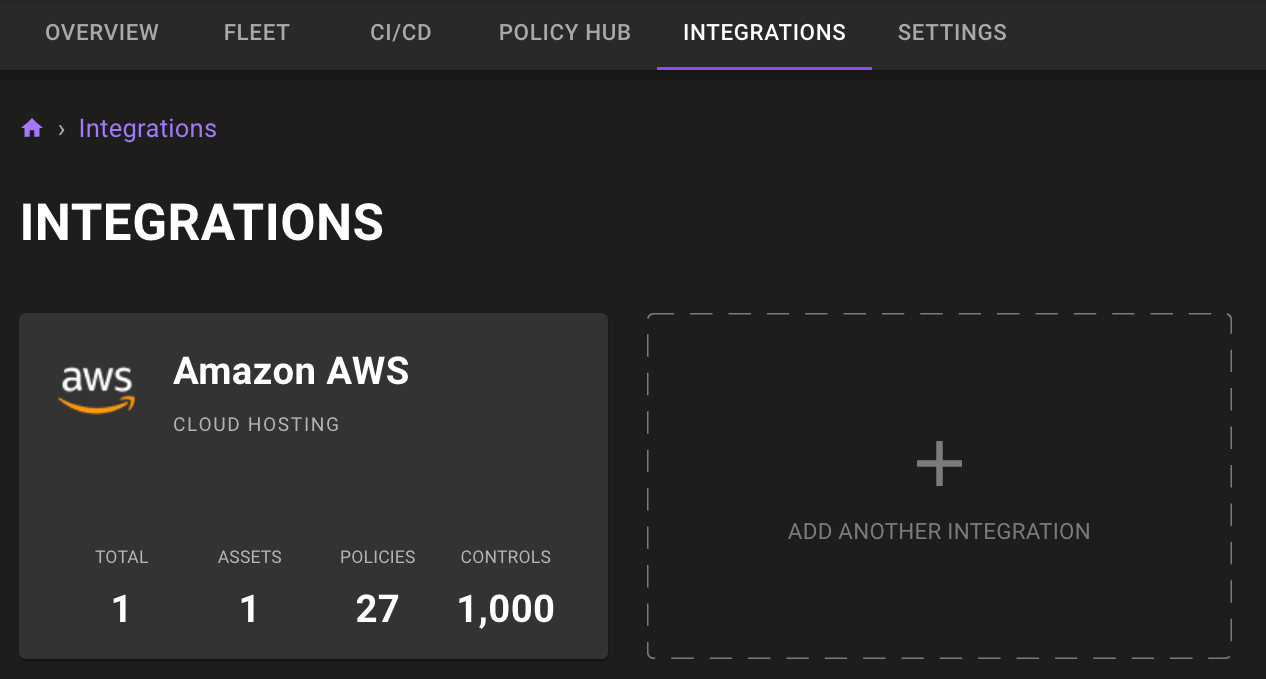
Task: Click the Integrations breadcrumb link
Action: click(x=147, y=128)
